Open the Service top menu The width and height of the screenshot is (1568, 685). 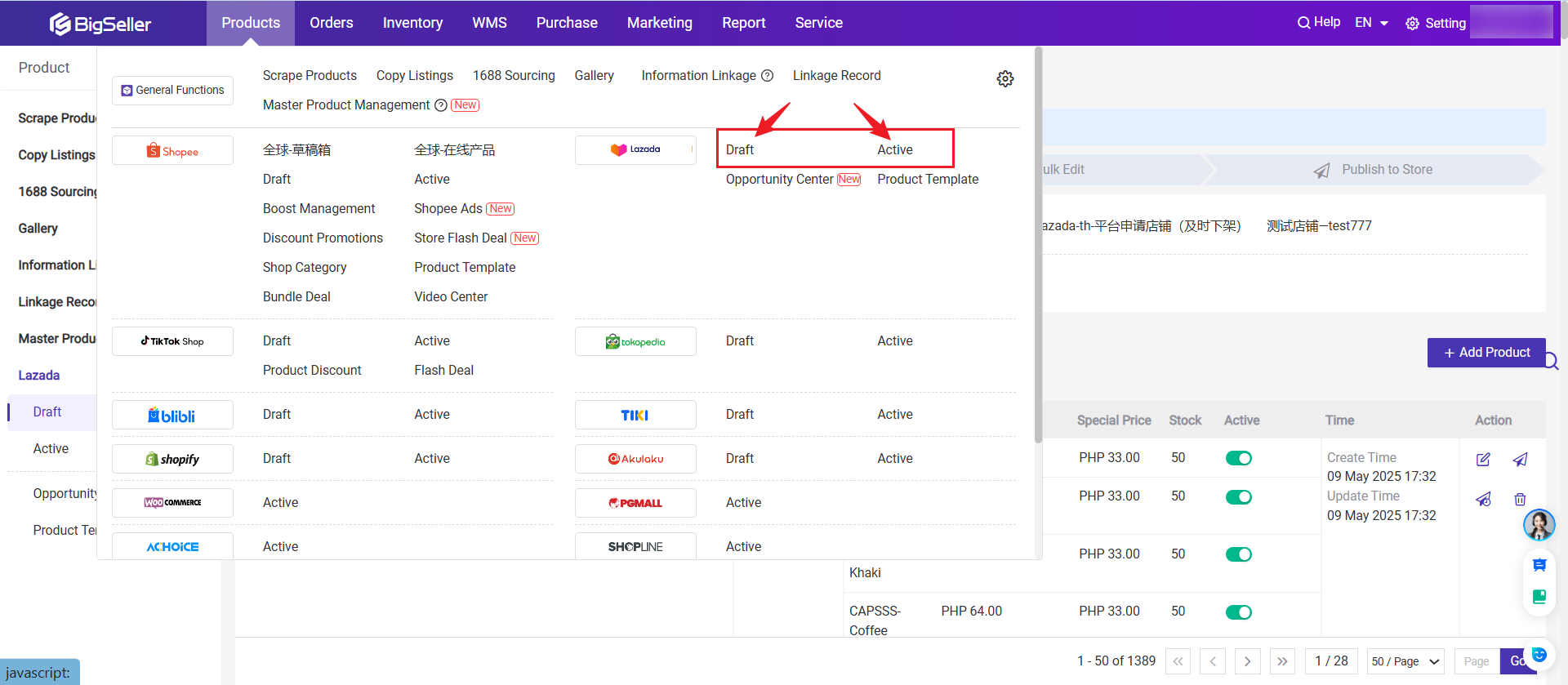point(818,23)
